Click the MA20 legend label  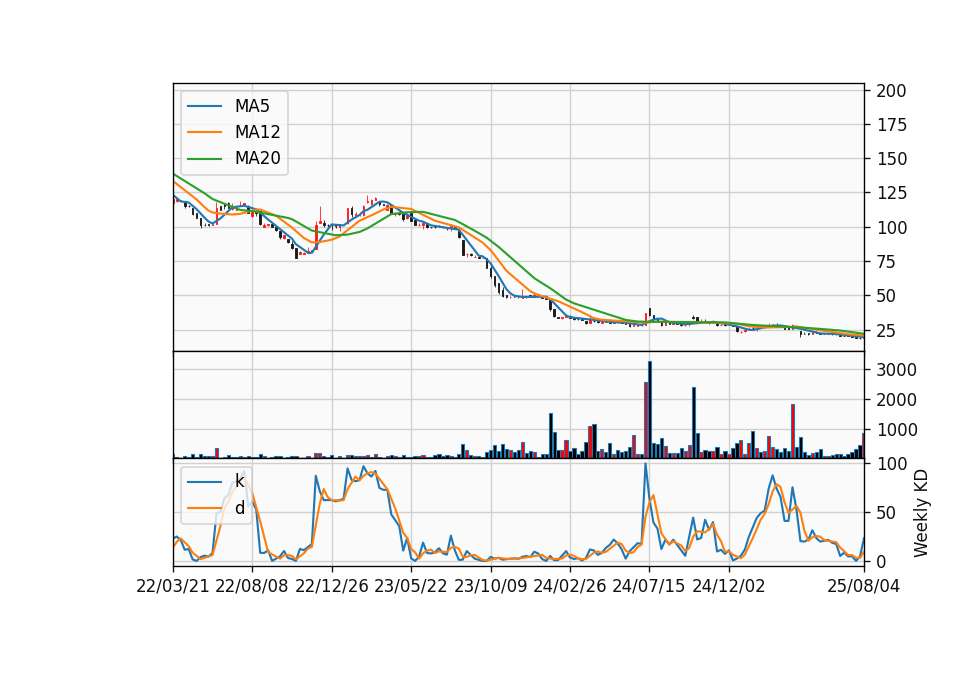[x=257, y=158]
